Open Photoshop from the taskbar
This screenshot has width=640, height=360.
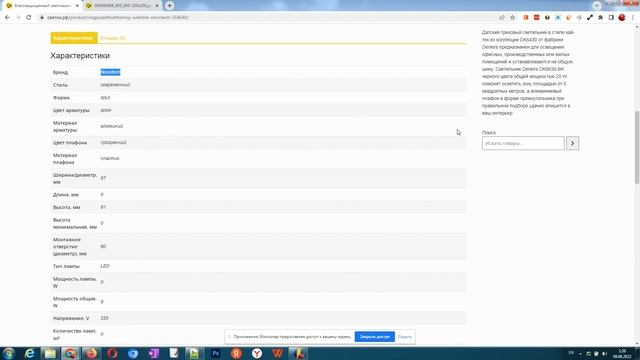pyautogui.click(x=216, y=353)
